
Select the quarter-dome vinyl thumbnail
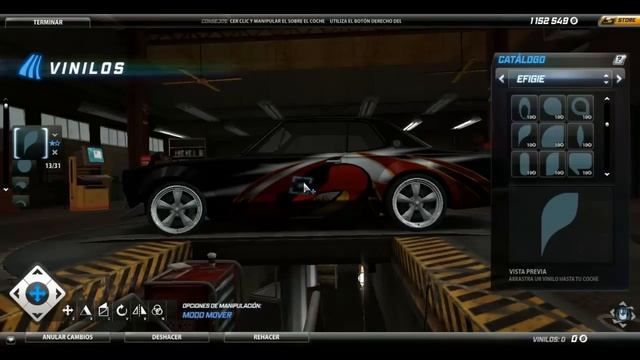552,136
